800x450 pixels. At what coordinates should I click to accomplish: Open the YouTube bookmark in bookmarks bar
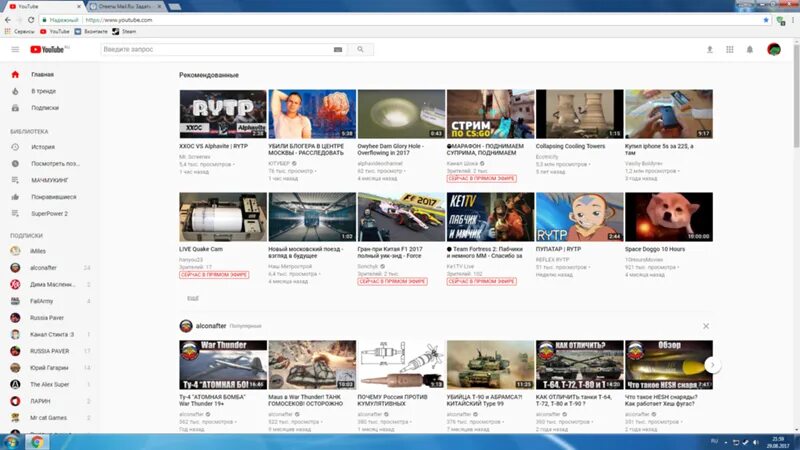point(55,32)
